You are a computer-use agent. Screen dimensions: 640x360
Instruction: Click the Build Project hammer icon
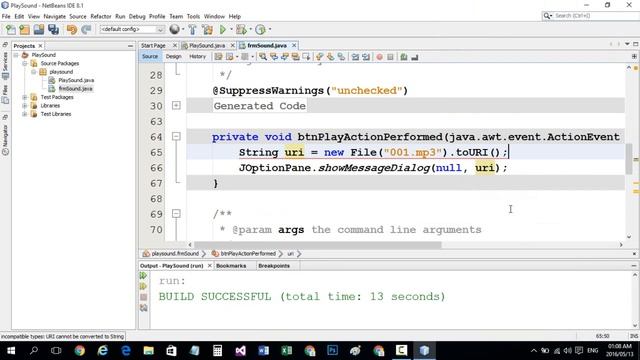(192, 29)
